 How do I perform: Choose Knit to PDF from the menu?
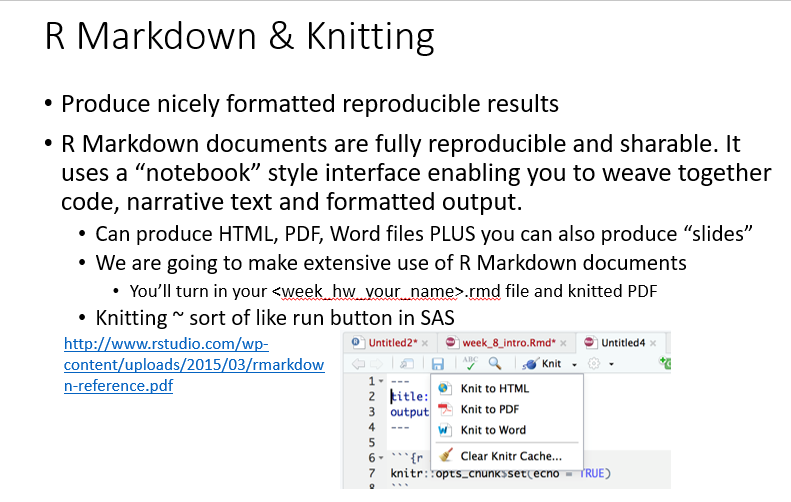tap(507, 409)
